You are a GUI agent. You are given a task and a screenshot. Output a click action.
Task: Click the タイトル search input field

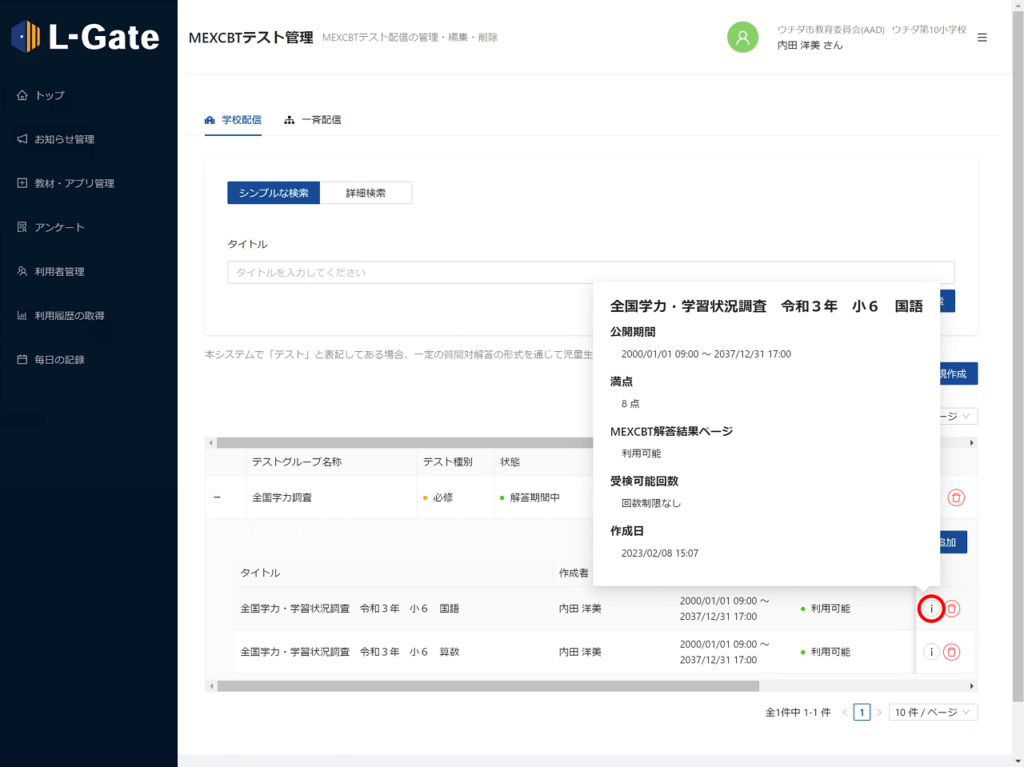pos(590,272)
